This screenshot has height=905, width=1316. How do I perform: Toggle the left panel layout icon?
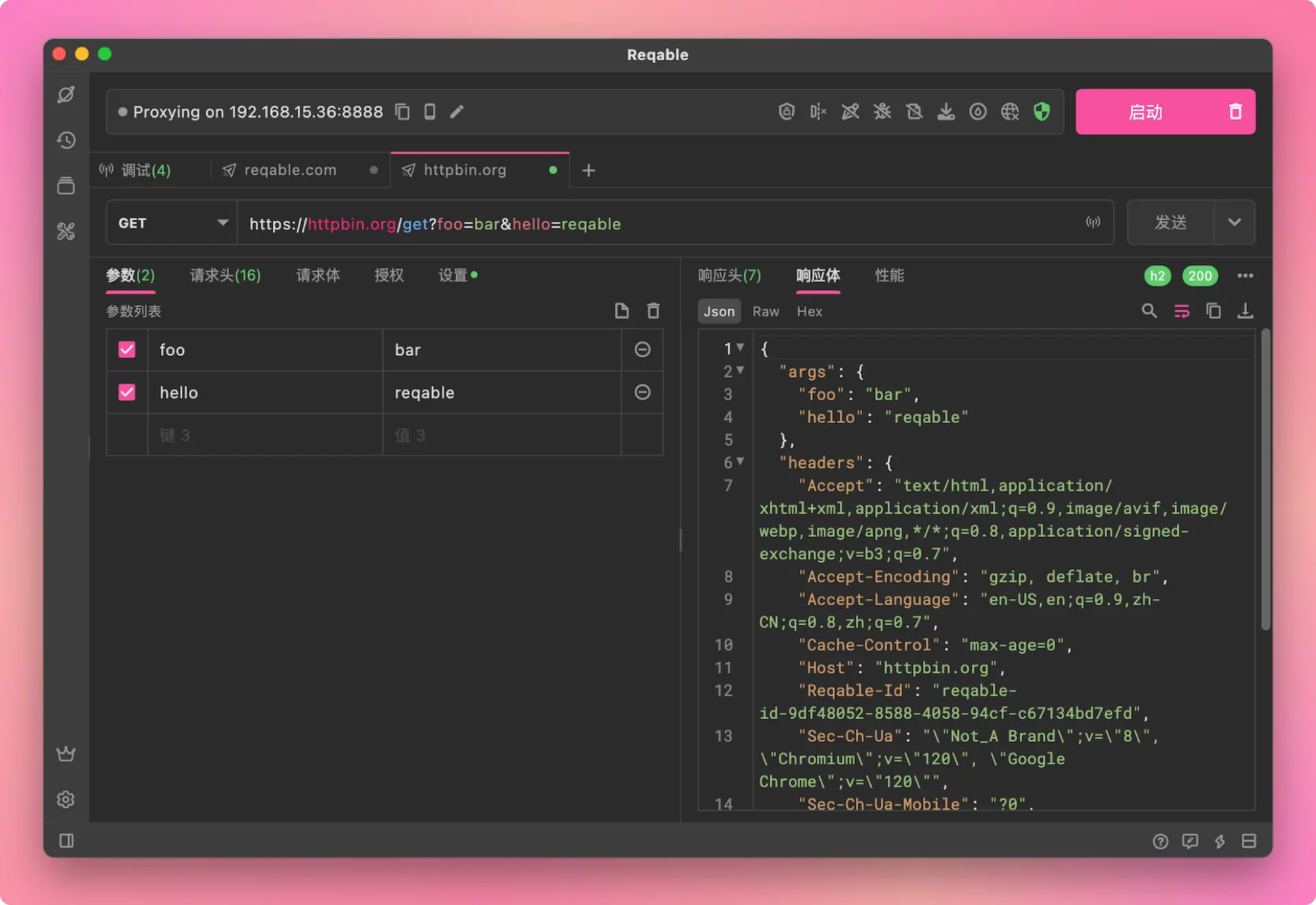(x=66, y=841)
